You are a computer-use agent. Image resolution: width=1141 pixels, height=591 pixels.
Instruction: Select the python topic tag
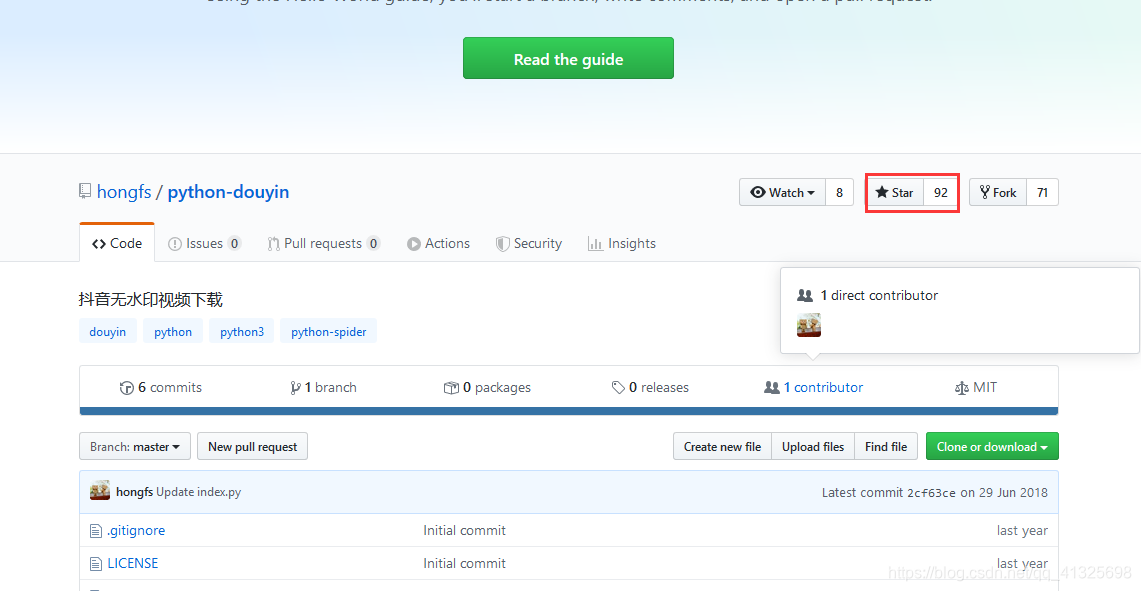coord(173,331)
